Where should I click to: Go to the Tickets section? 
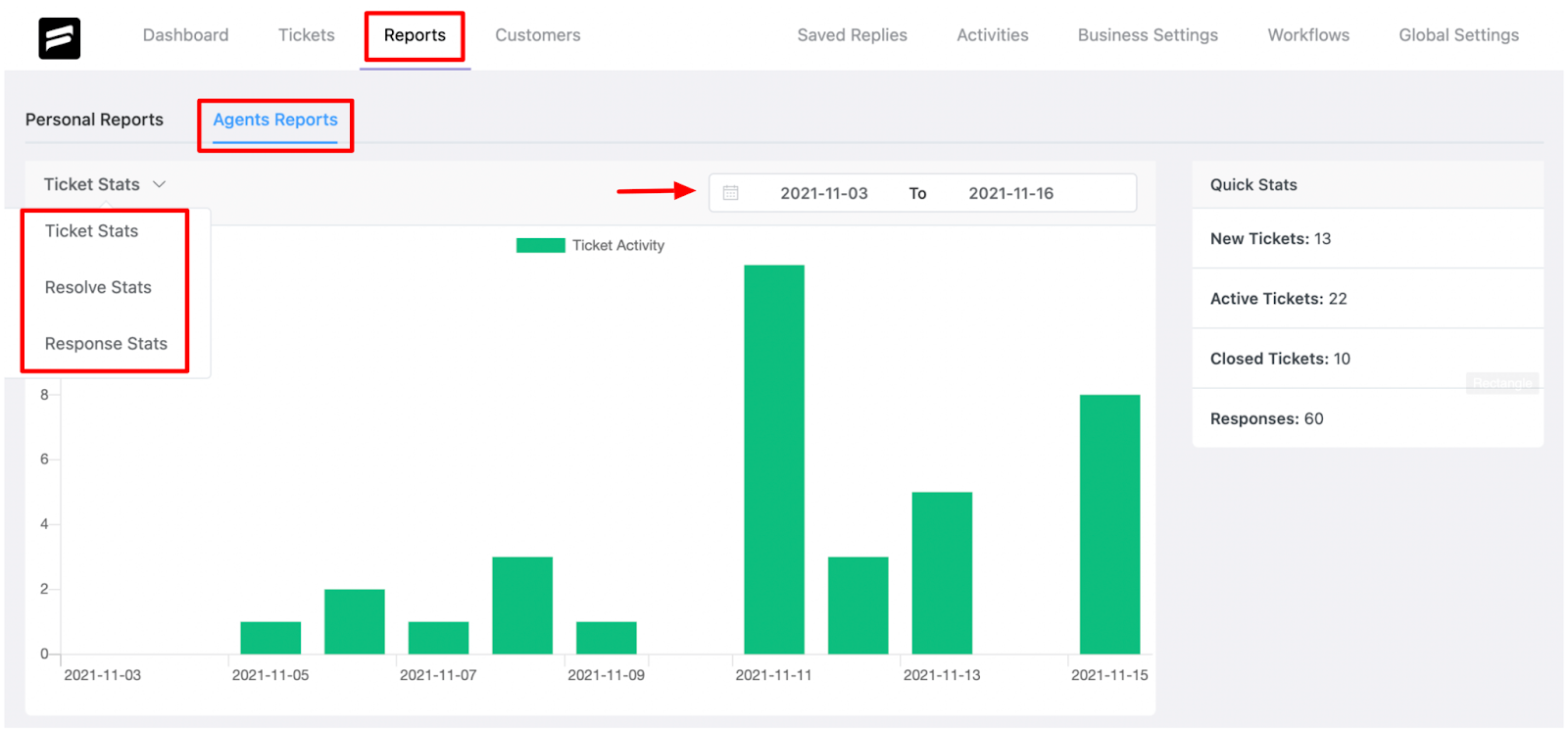306,35
